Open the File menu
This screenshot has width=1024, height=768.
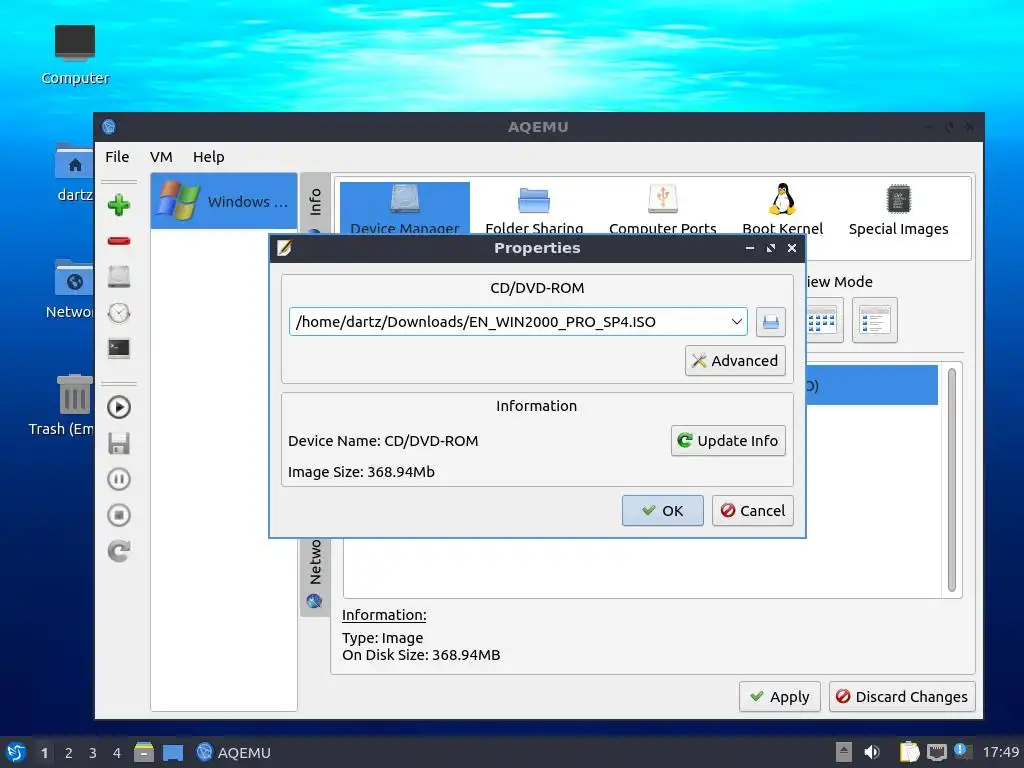[117, 157]
